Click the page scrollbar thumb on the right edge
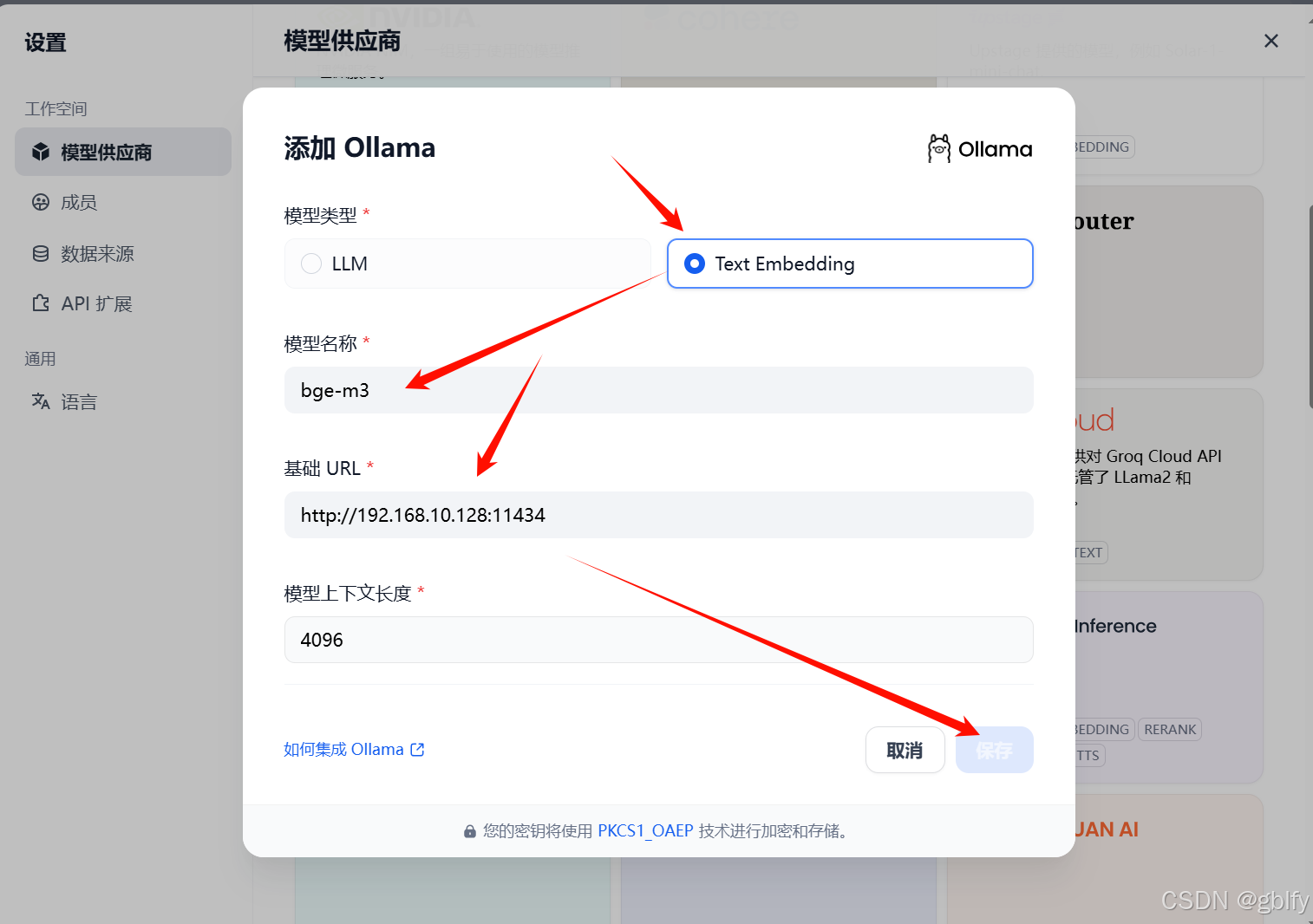Image resolution: width=1313 pixels, height=924 pixels. point(1310,306)
